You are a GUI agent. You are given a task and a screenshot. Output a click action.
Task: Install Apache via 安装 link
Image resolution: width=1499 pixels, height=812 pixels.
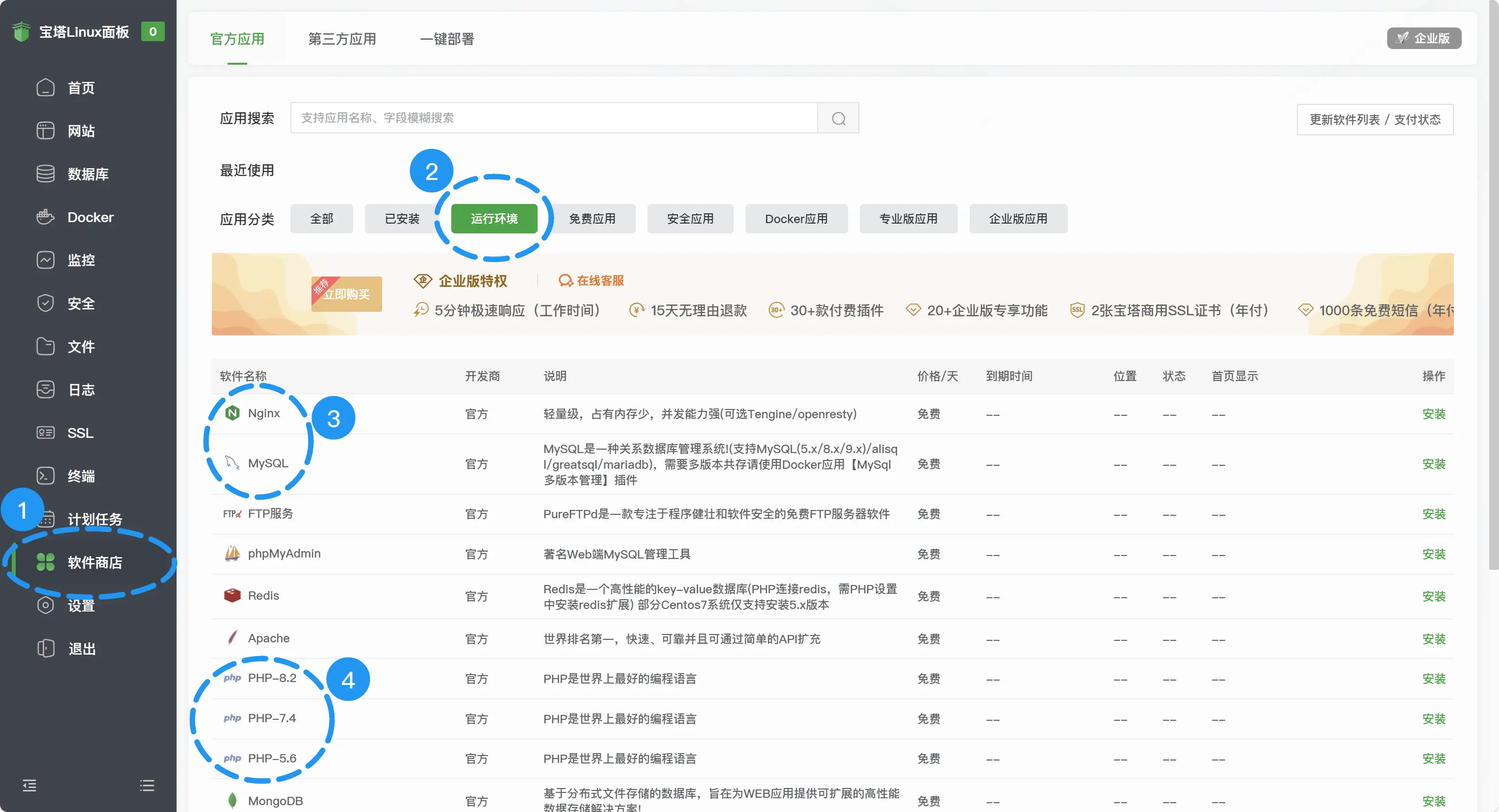(x=1434, y=638)
